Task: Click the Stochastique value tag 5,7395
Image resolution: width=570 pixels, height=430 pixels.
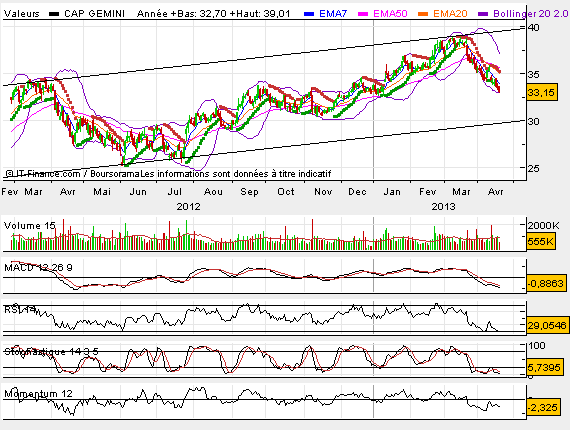Action: pos(544,367)
